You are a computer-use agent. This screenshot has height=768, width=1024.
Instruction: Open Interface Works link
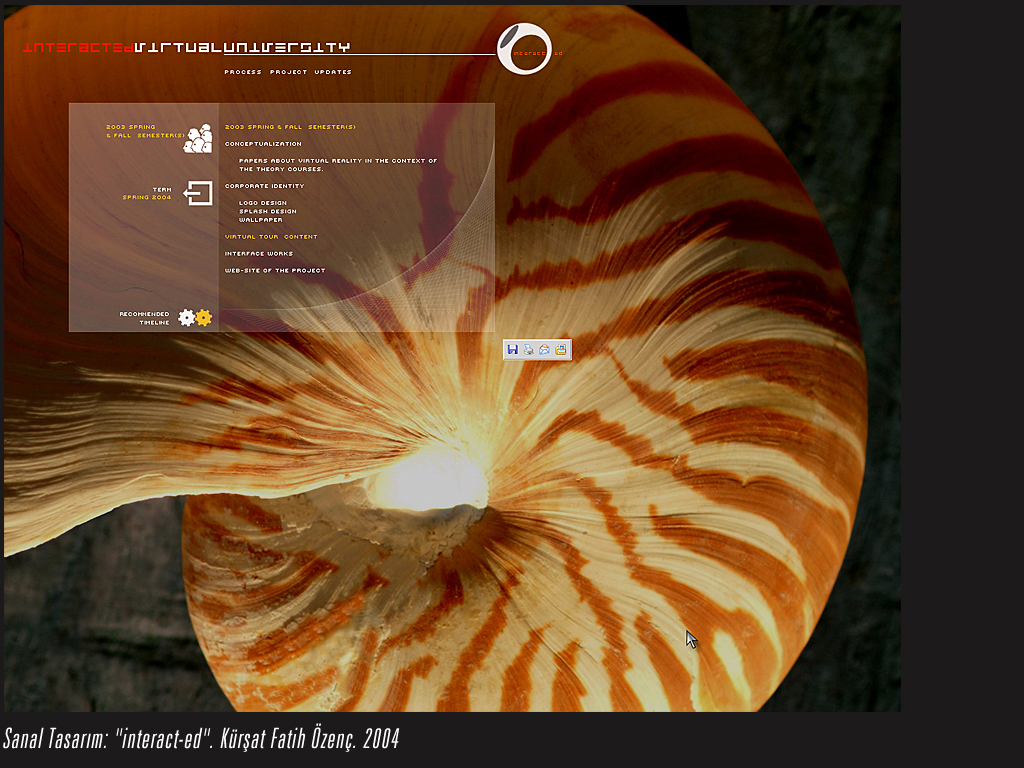pyautogui.click(x=259, y=254)
